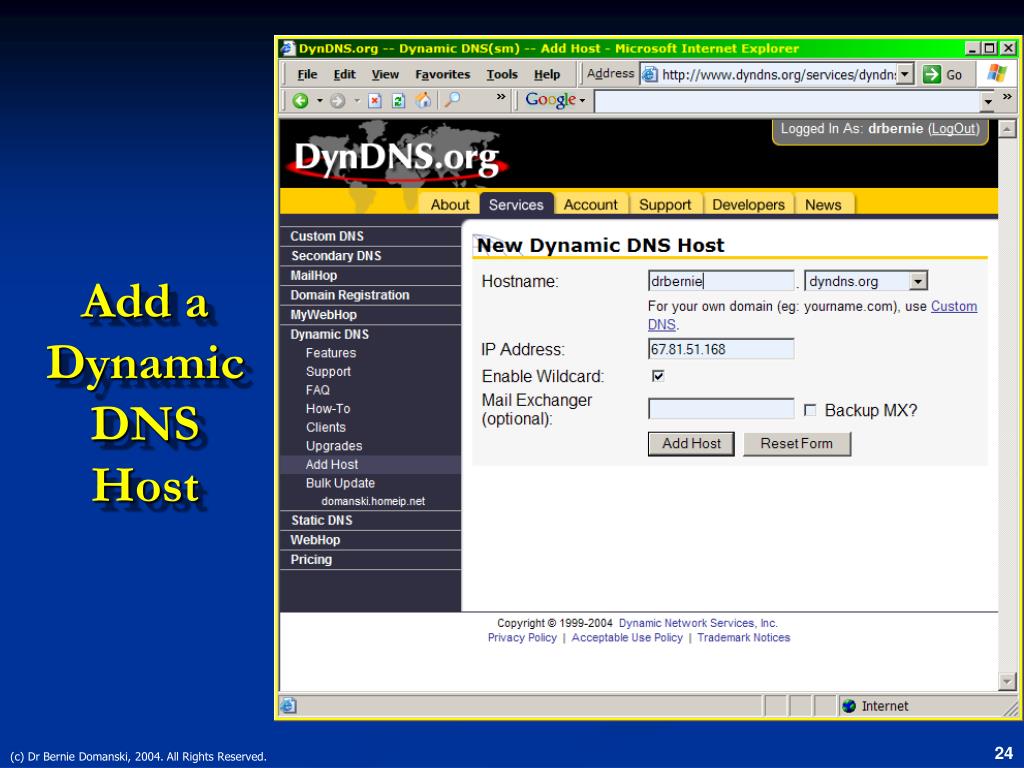Click the Mail Exchanger input field
1024x768 pixels.
721,409
